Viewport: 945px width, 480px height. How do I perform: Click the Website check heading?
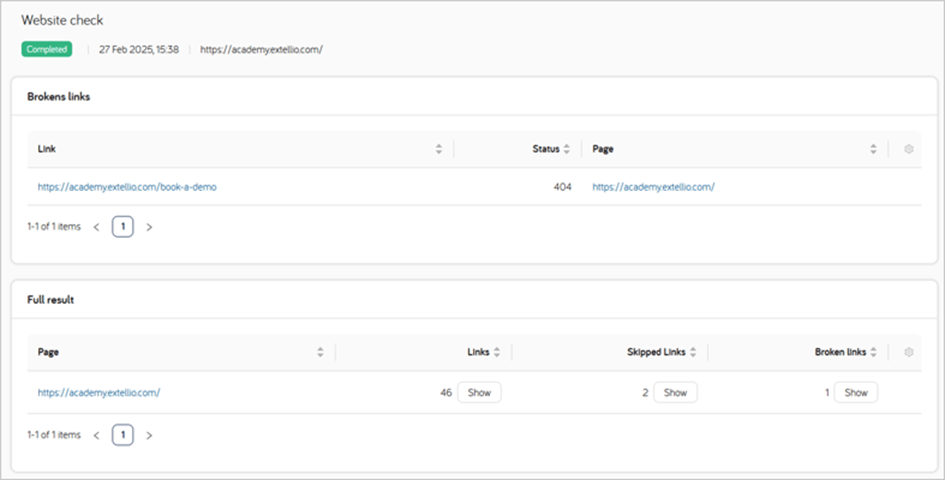pos(62,21)
